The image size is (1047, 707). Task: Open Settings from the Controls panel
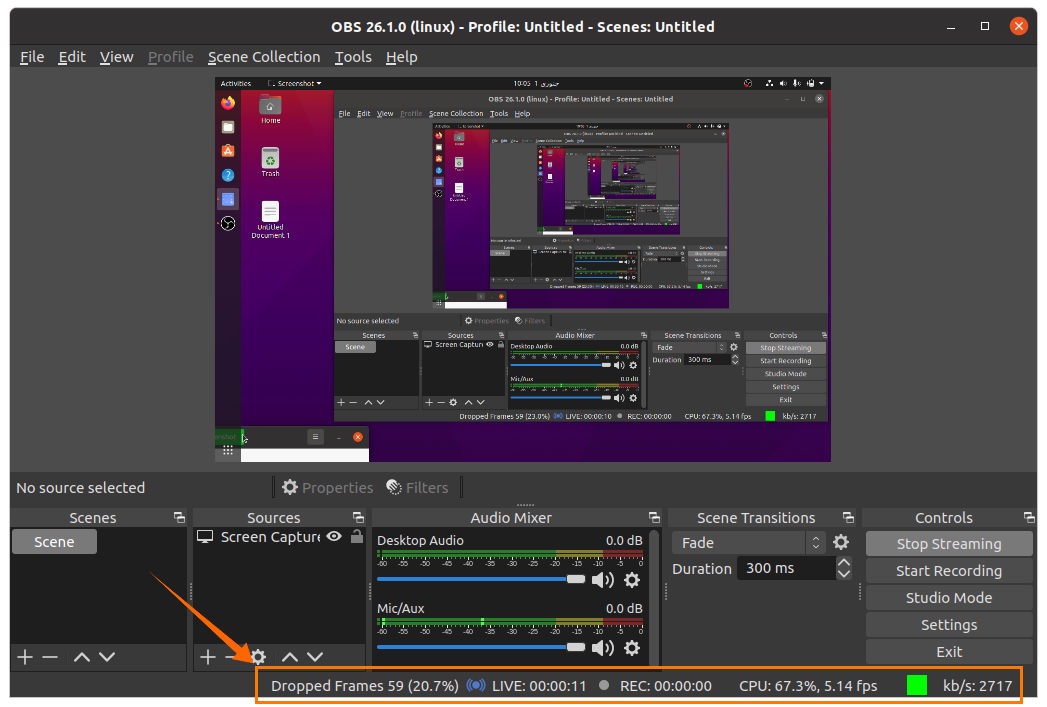(949, 625)
